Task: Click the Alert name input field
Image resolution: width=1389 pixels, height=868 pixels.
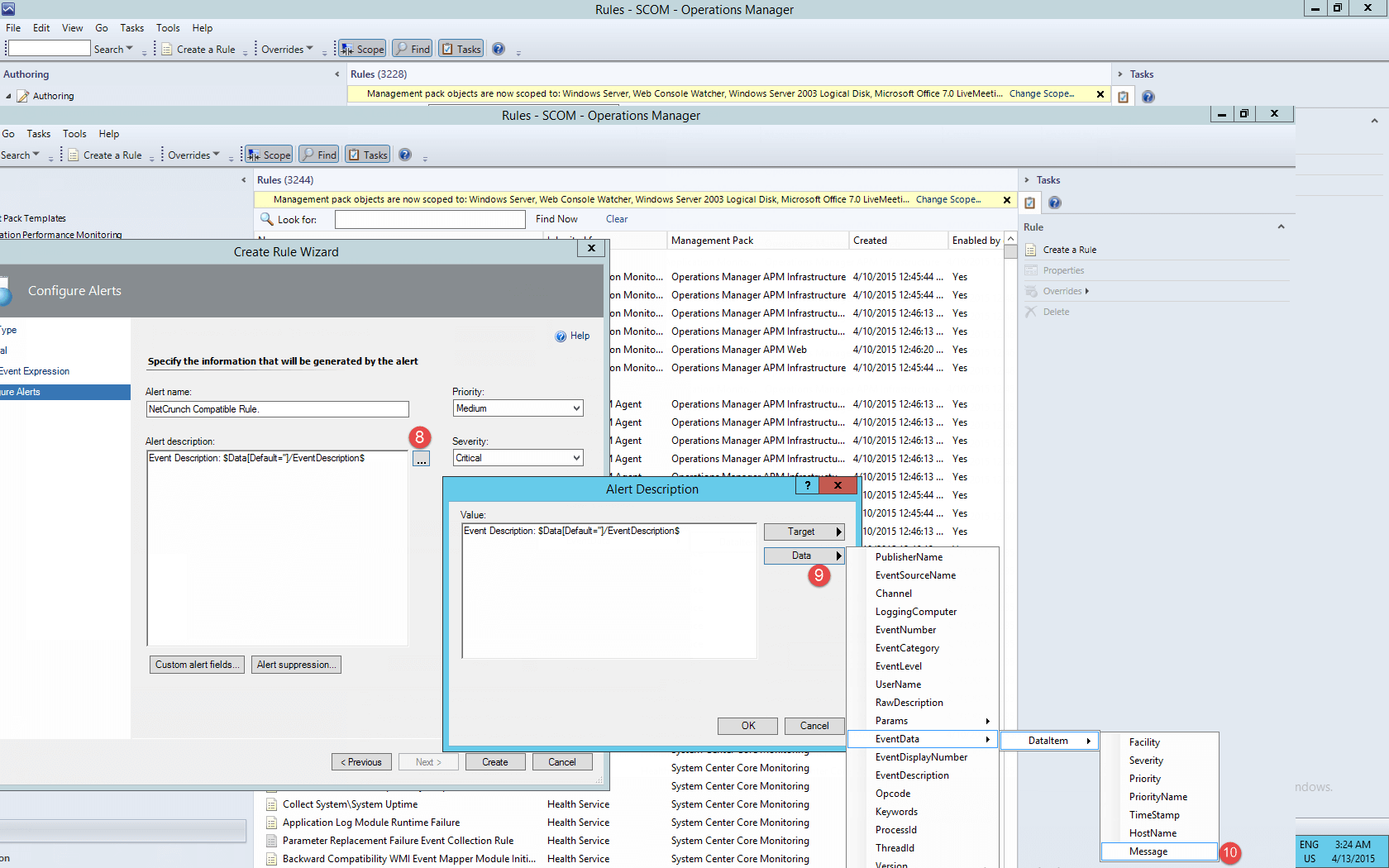Action: coord(278,409)
